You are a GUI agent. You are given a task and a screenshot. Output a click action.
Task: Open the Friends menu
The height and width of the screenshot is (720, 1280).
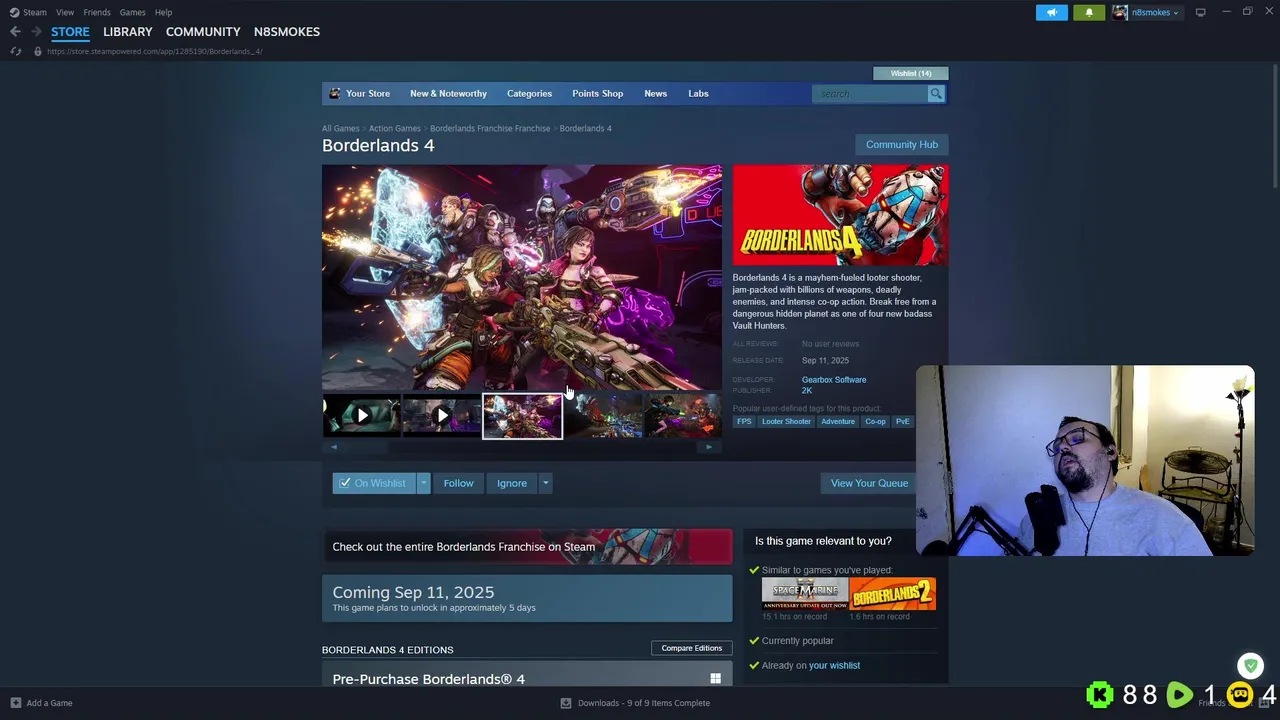click(97, 12)
